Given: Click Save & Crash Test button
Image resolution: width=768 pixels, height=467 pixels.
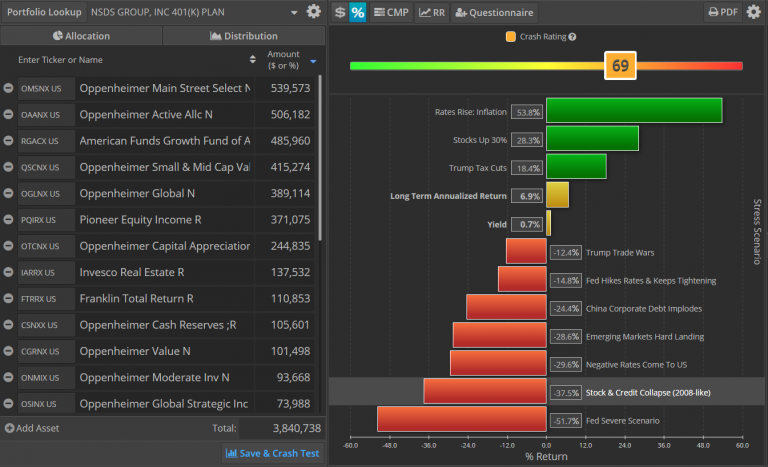Looking at the screenshot, I should pos(272,453).
